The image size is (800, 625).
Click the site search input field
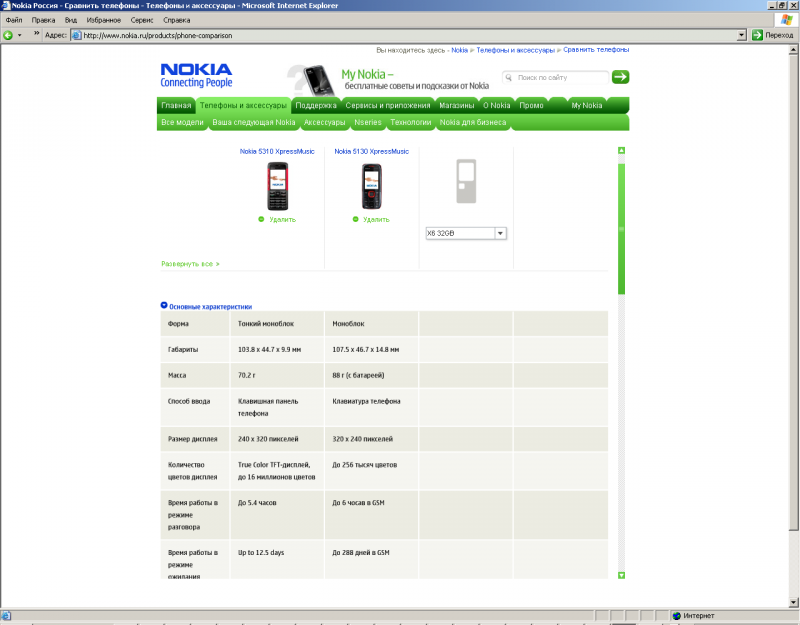[x=560, y=77]
